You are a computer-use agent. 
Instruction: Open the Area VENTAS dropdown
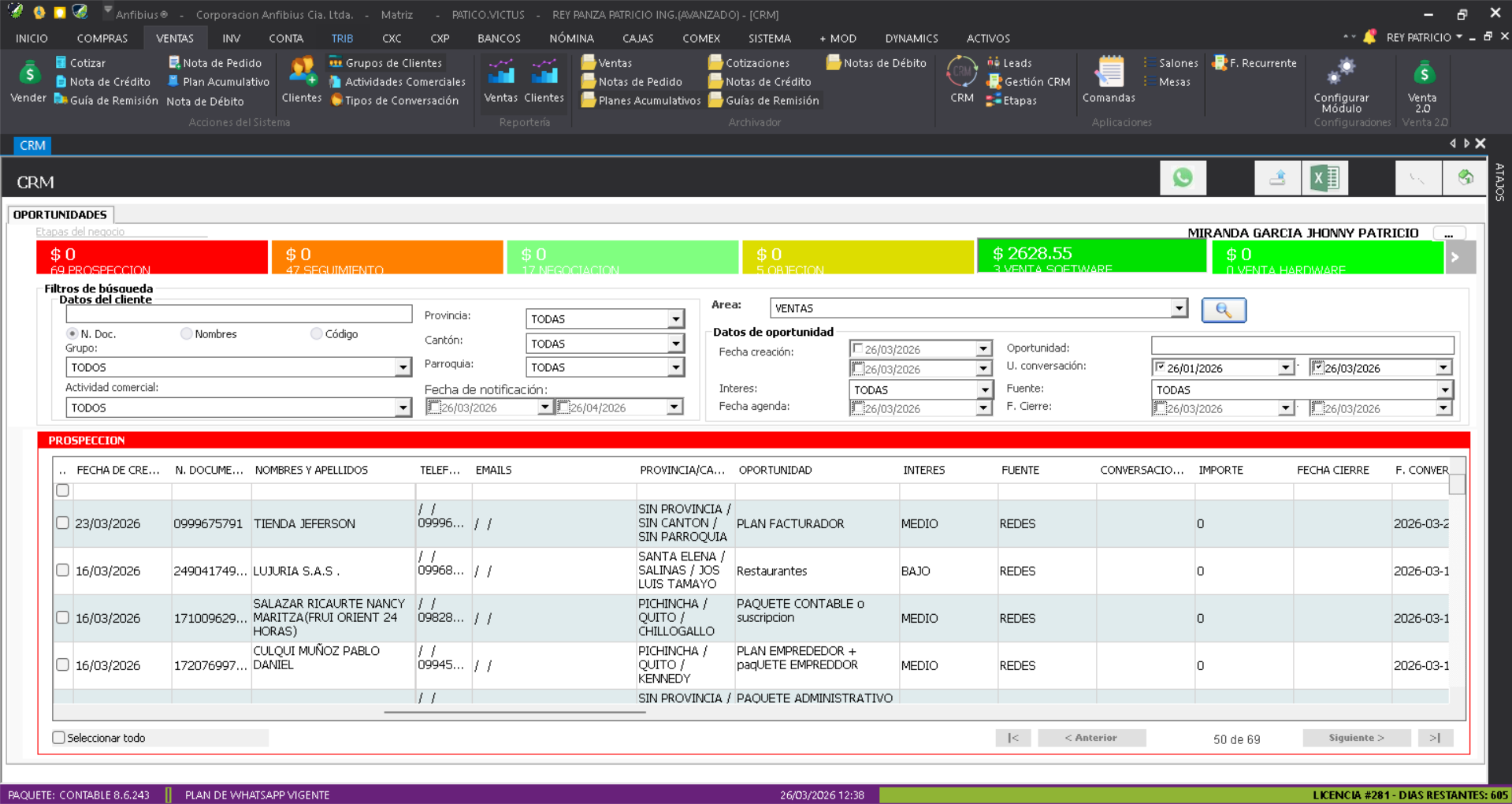point(1178,308)
